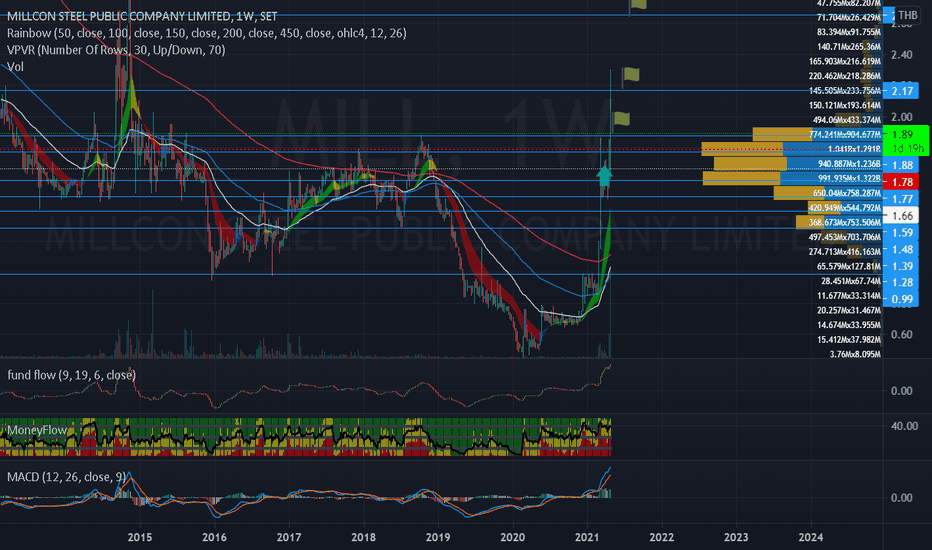Click the 2016 label on time axis
932x550 pixels.
[x=214, y=538]
